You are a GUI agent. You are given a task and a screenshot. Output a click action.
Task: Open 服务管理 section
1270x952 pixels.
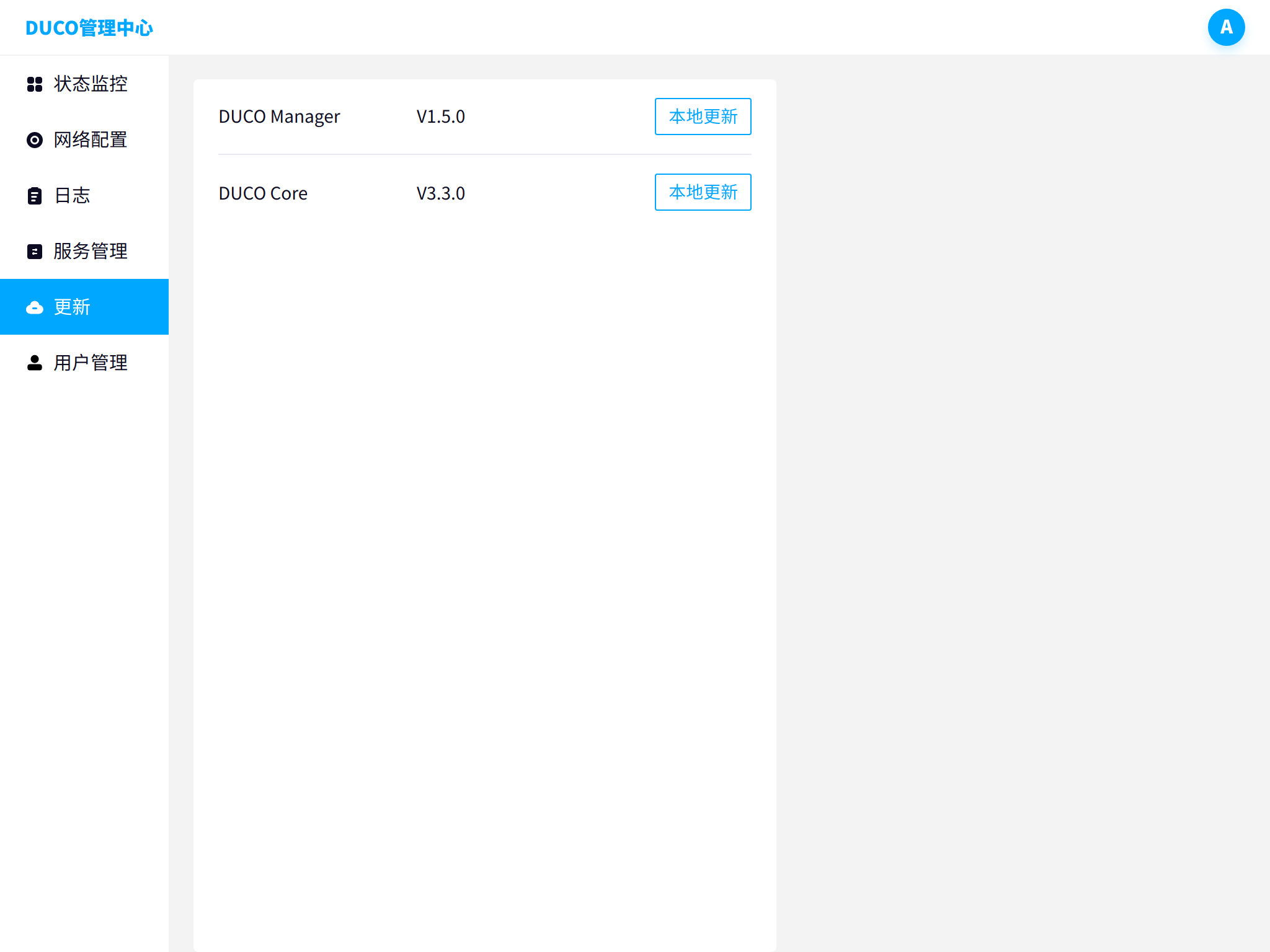click(91, 252)
